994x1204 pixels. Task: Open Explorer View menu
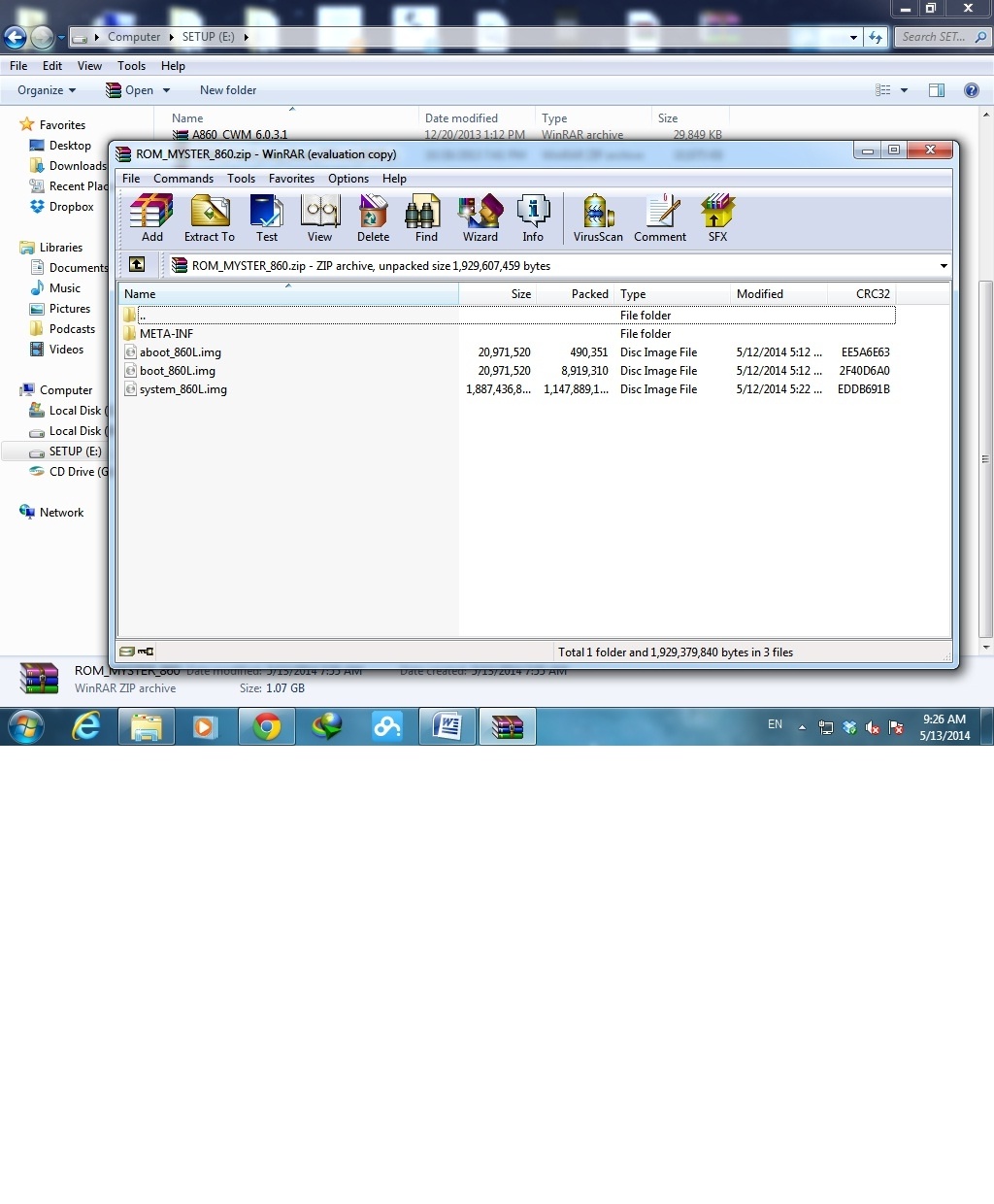[89, 66]
